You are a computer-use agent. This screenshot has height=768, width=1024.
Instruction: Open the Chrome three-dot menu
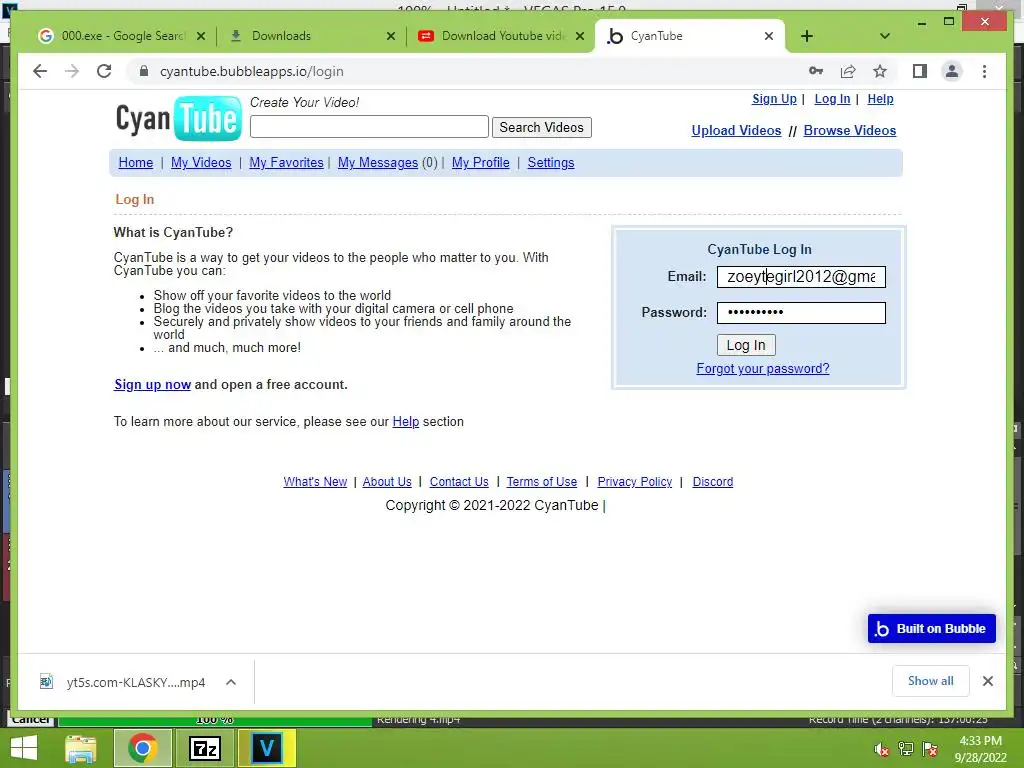(x=984, y=71)
